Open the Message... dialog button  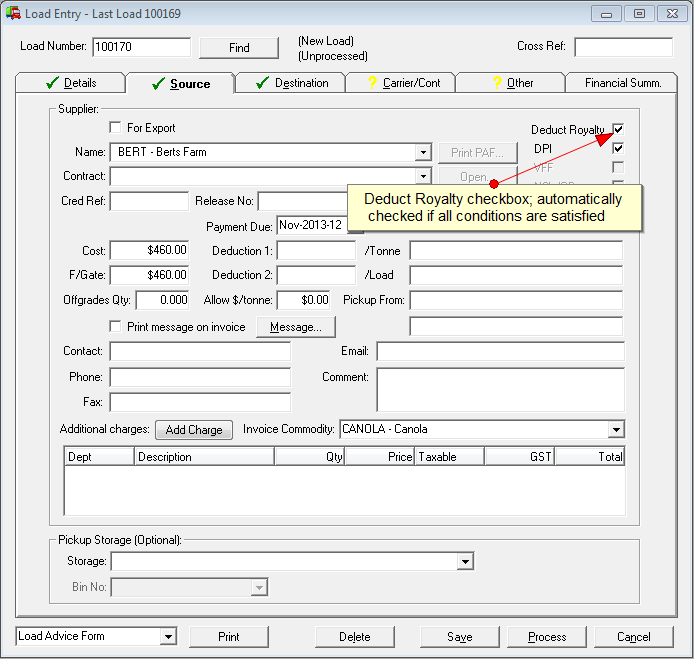click(295, 327)
